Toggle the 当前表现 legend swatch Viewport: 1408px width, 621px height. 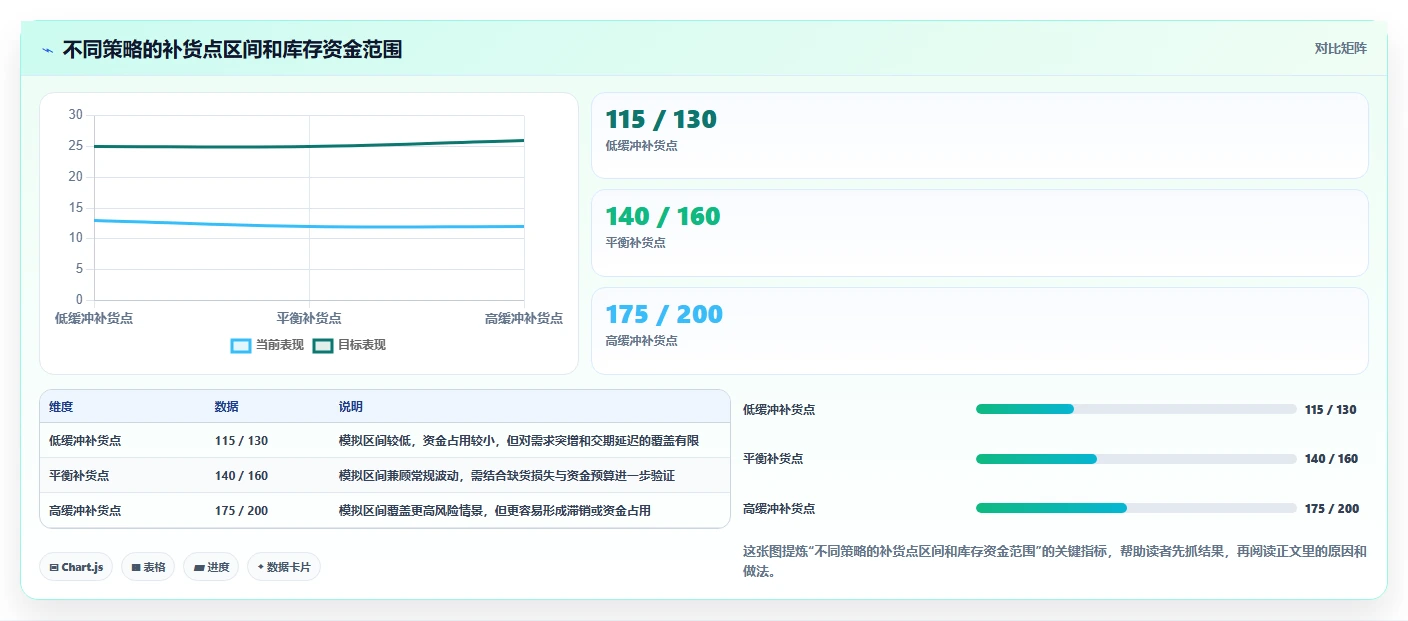tap(241, 345)
